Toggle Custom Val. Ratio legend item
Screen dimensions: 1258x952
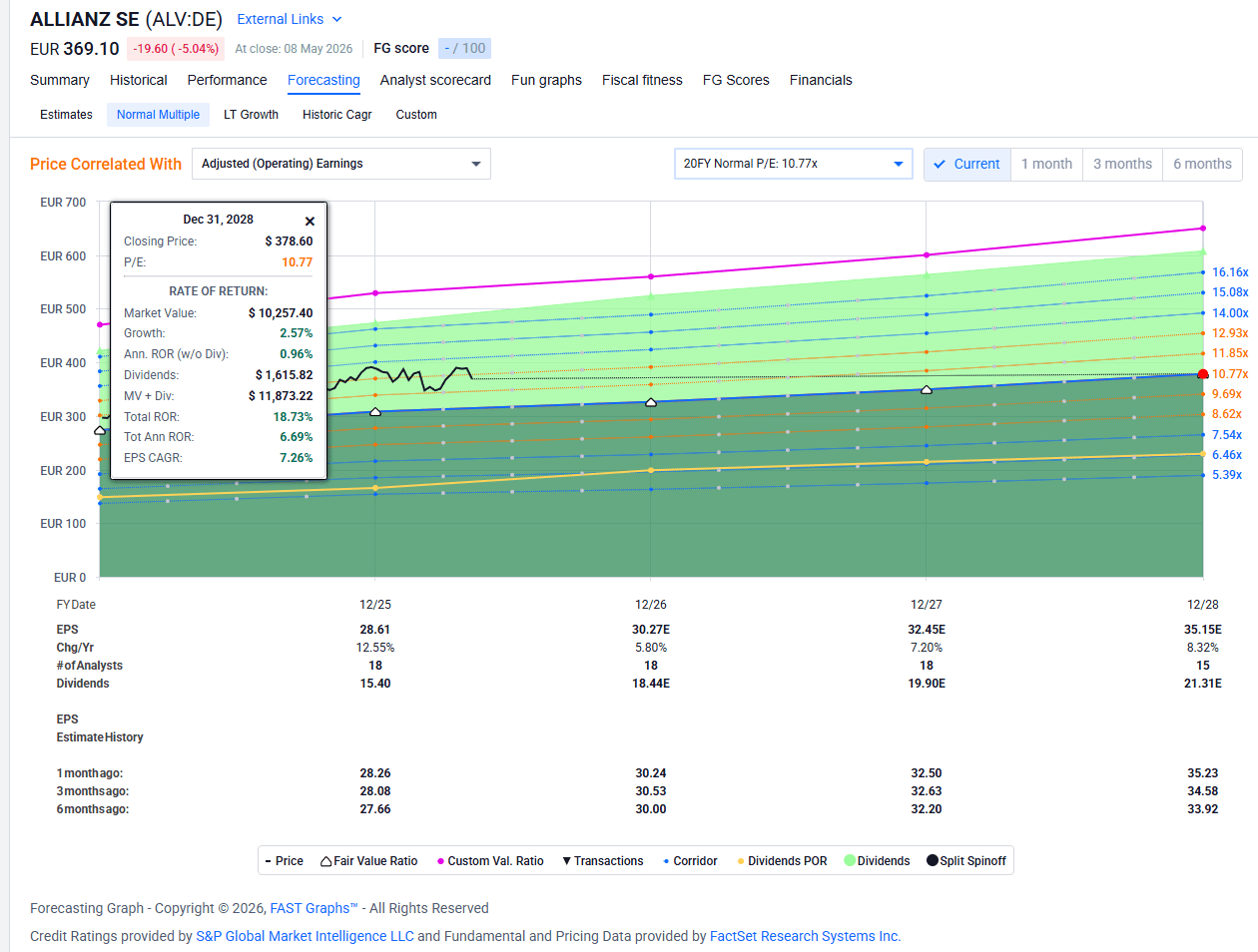coord(490,861)
